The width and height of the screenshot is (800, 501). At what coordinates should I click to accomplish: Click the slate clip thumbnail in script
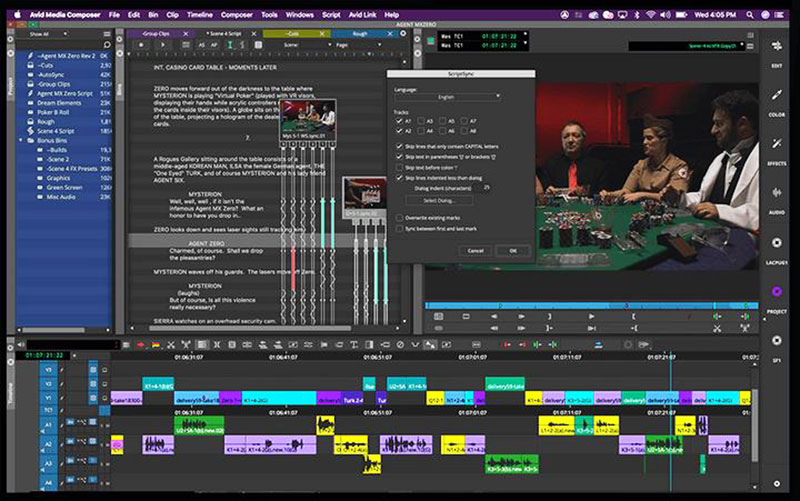coord(364,197)
